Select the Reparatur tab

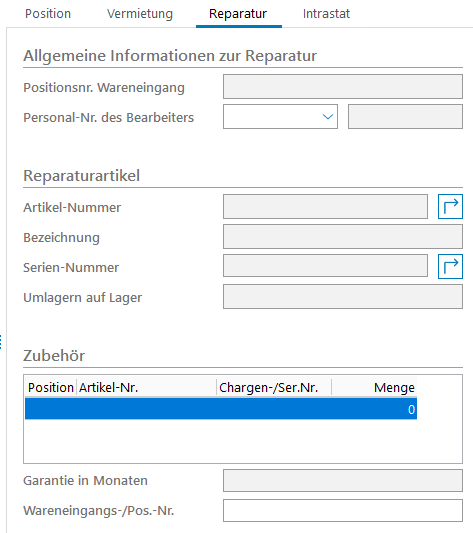238,14
